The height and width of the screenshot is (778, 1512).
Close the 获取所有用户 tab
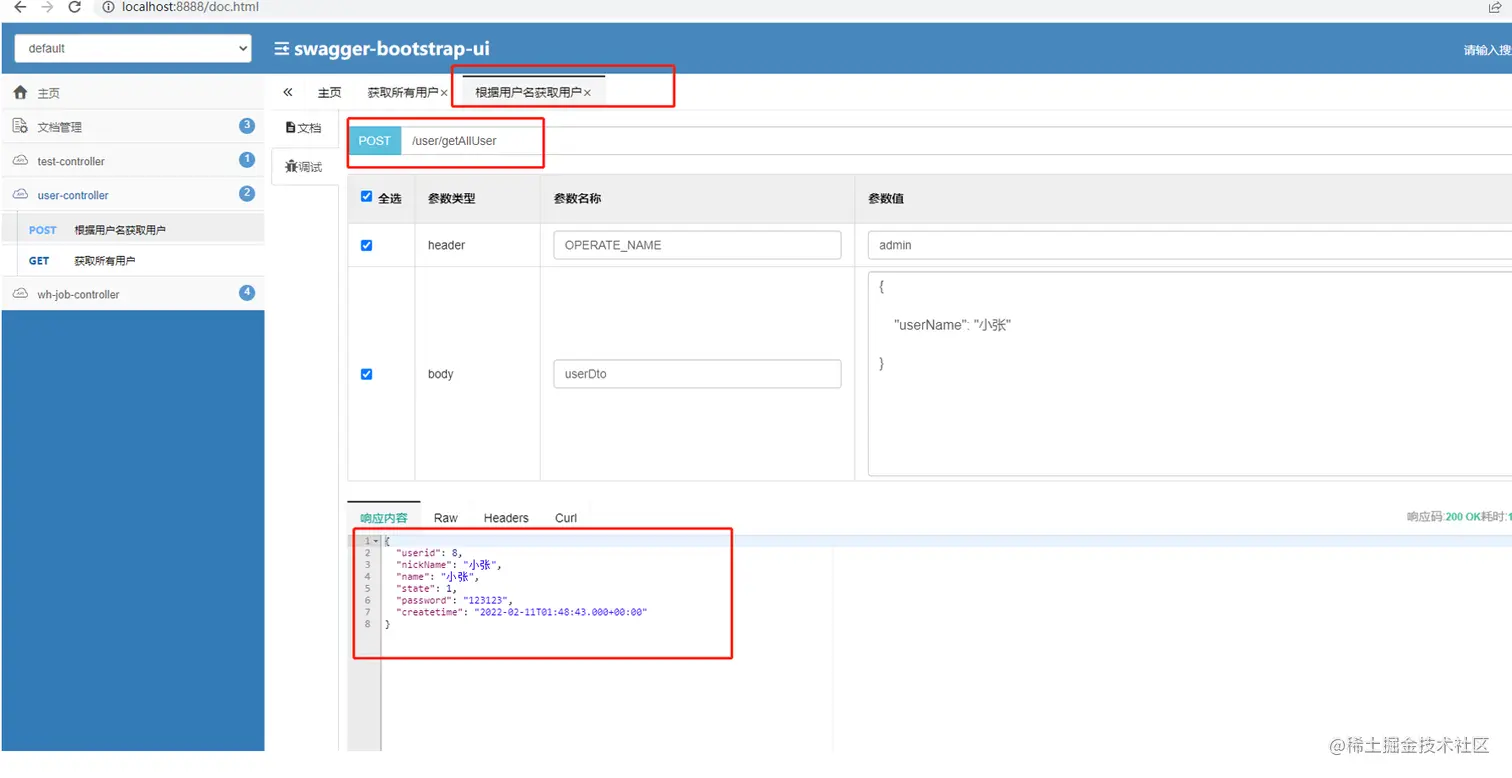444,93
